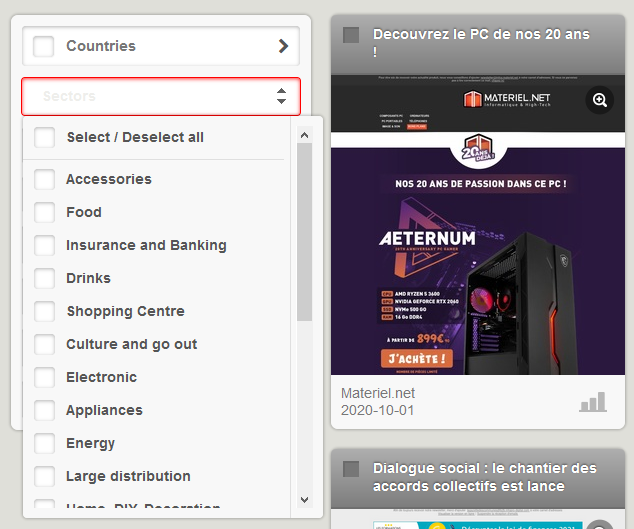The height and width of the screenshot is (529, 634).
Task: Click the J'ACHÈTE ! button in newsletter
Action: coord(417,357)
